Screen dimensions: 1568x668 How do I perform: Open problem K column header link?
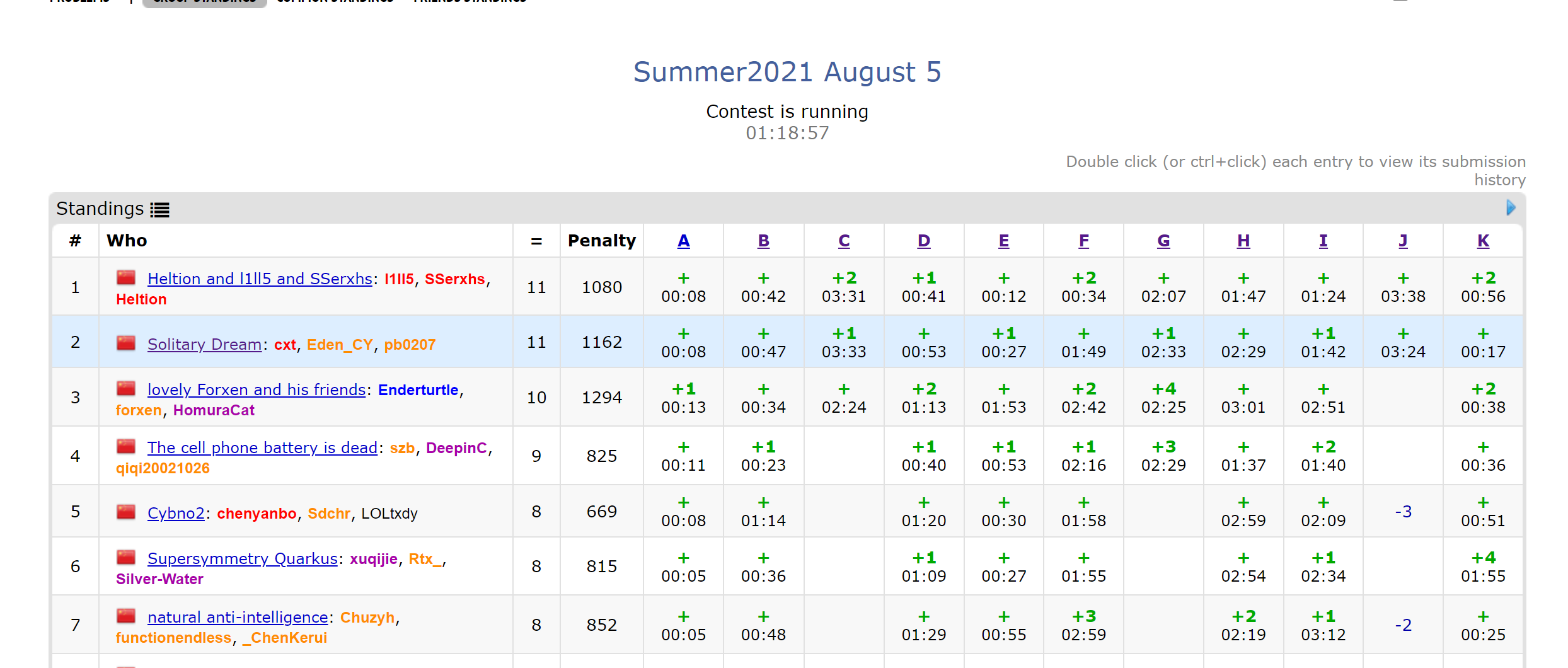(1483, 241)
